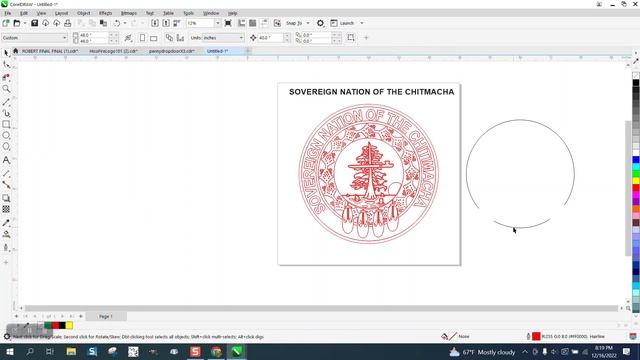Image resolution: width=640 pixels, height=360 pixels.
Task: Switch to the Untitled-1 document tab
Action: pyautogui.click(x=218, y=51)
